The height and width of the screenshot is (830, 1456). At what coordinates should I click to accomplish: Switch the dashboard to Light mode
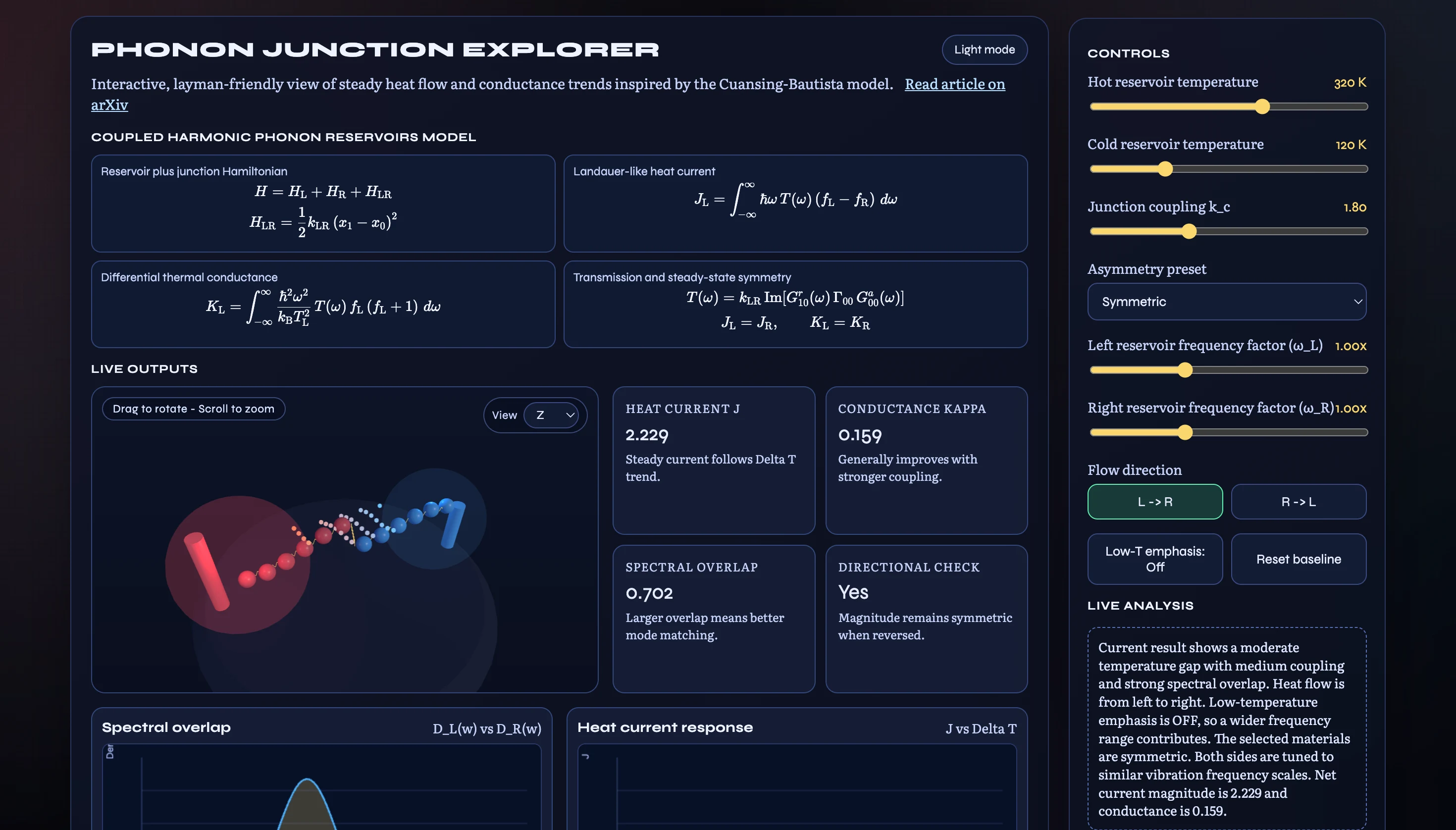[x=984, y=50]
